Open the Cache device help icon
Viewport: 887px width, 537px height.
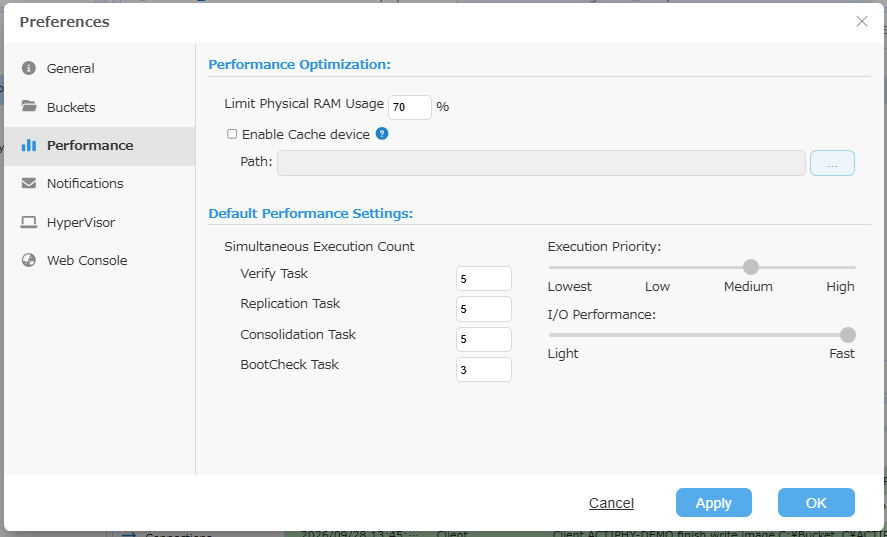pos(382,134)
